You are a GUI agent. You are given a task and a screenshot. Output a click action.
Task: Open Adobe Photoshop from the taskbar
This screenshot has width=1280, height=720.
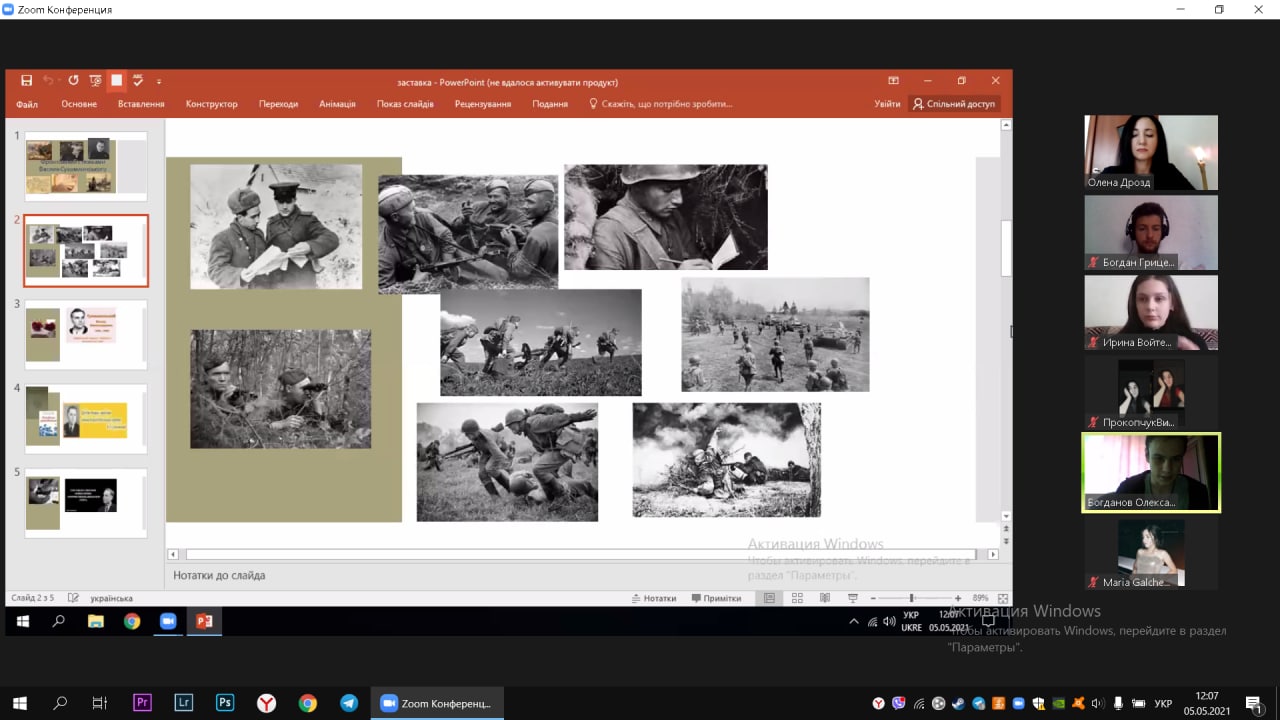(224, 703)
